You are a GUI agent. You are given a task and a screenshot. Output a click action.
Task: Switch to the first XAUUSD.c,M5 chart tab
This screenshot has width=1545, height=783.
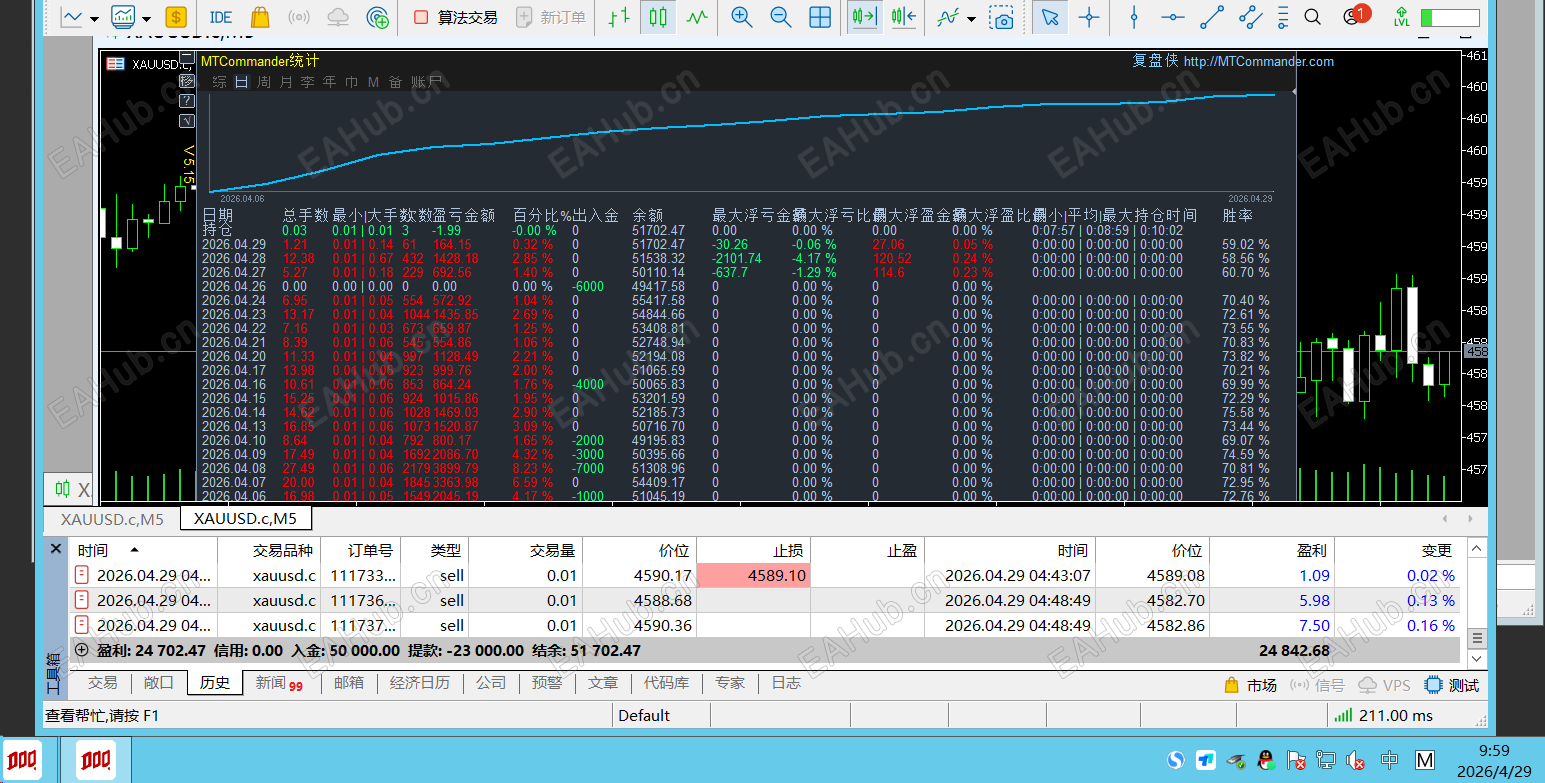click(112, 518)
